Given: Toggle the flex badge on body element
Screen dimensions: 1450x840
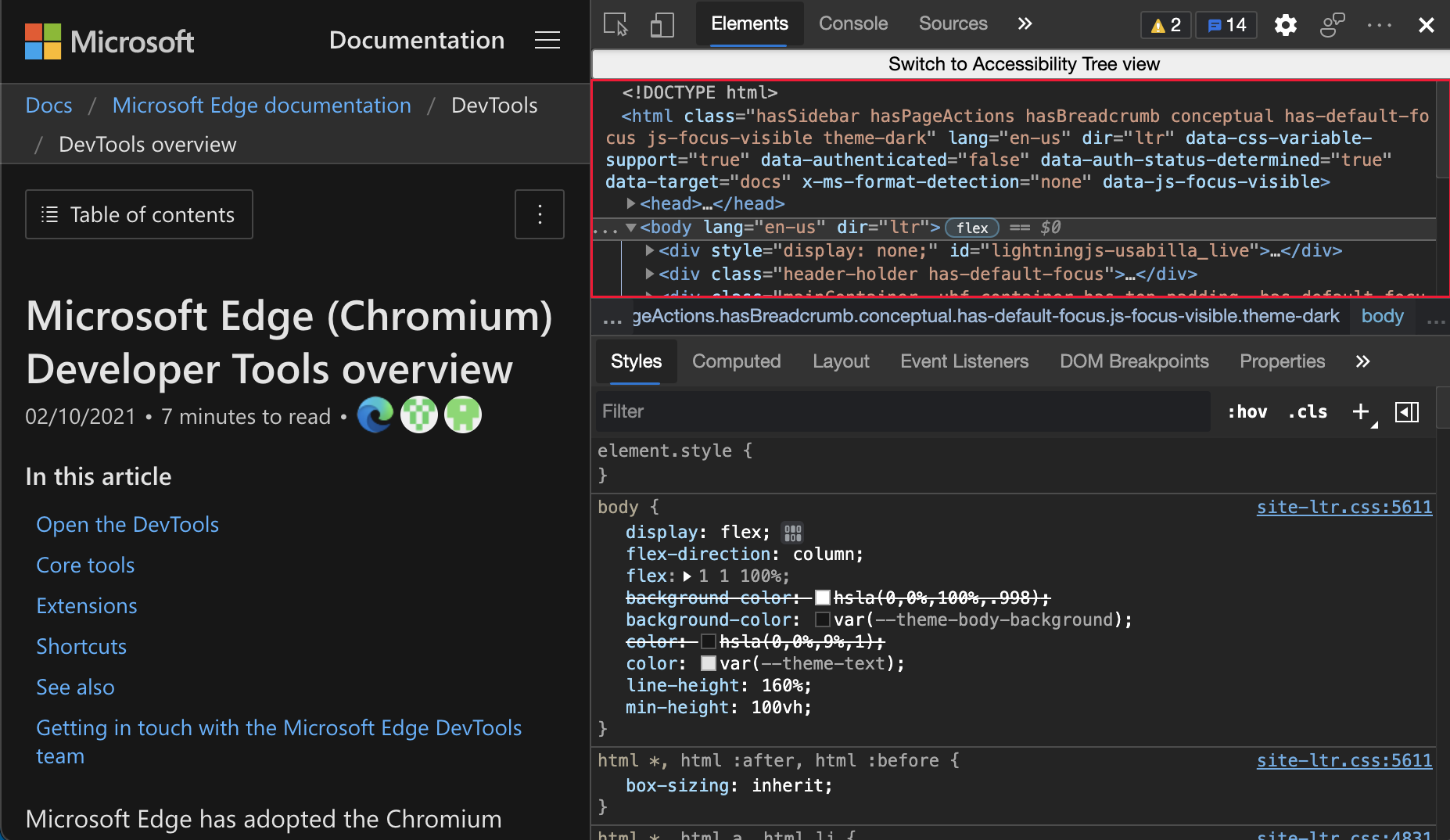Looking at the screenshot, I should click(x=971, y=228).
